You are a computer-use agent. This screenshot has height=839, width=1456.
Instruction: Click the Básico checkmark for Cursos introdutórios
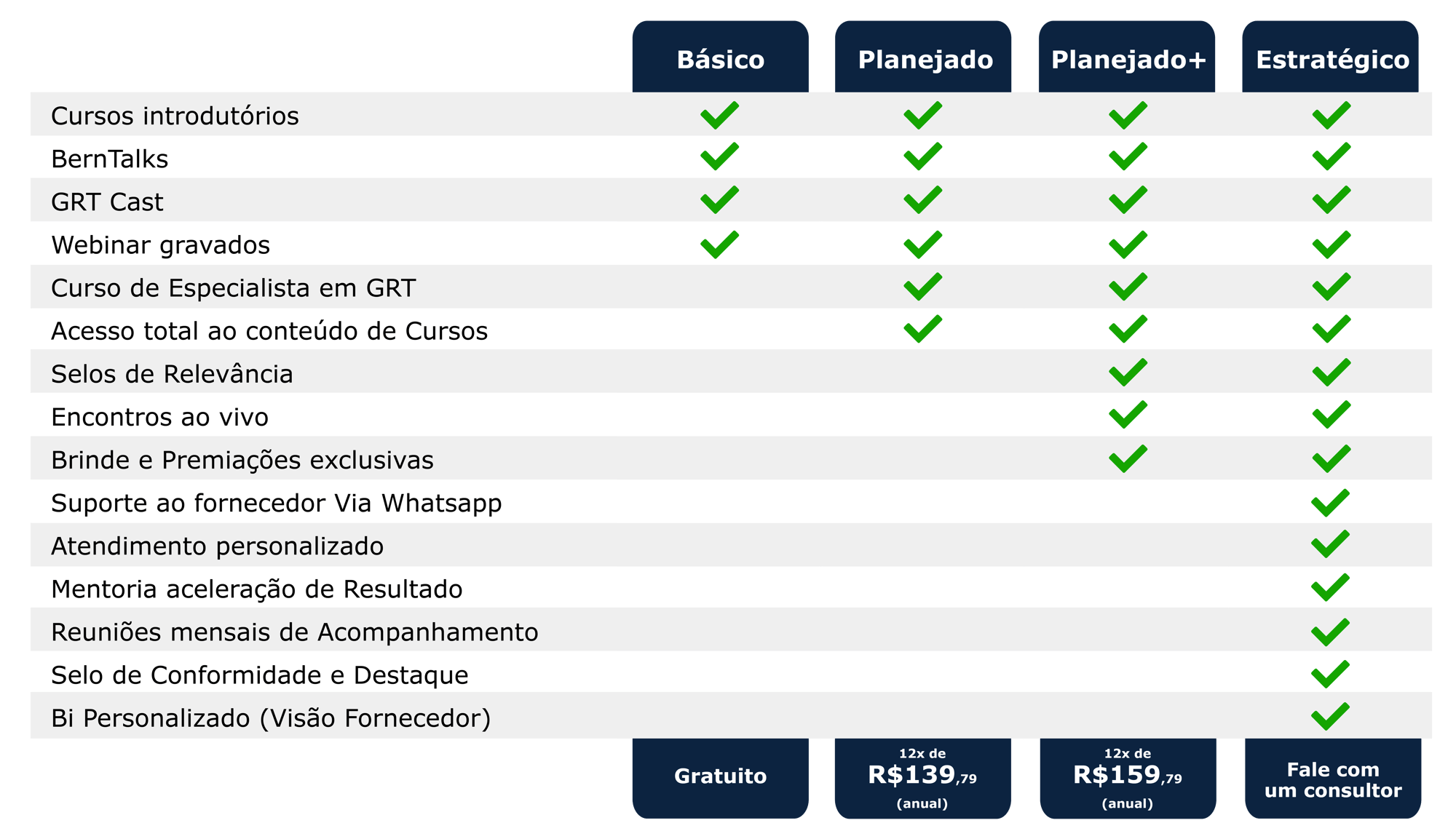[x=719, y=115]
